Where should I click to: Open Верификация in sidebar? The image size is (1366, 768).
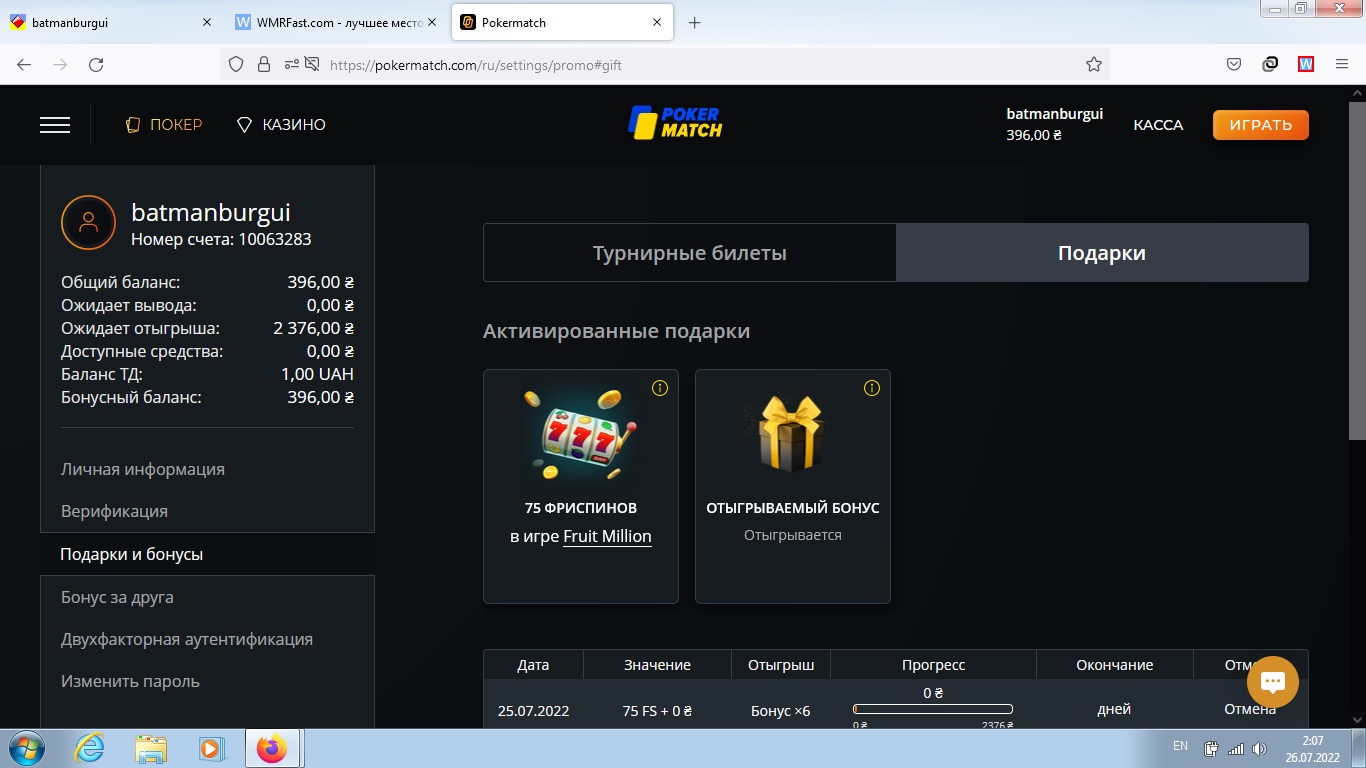point(114,511)
